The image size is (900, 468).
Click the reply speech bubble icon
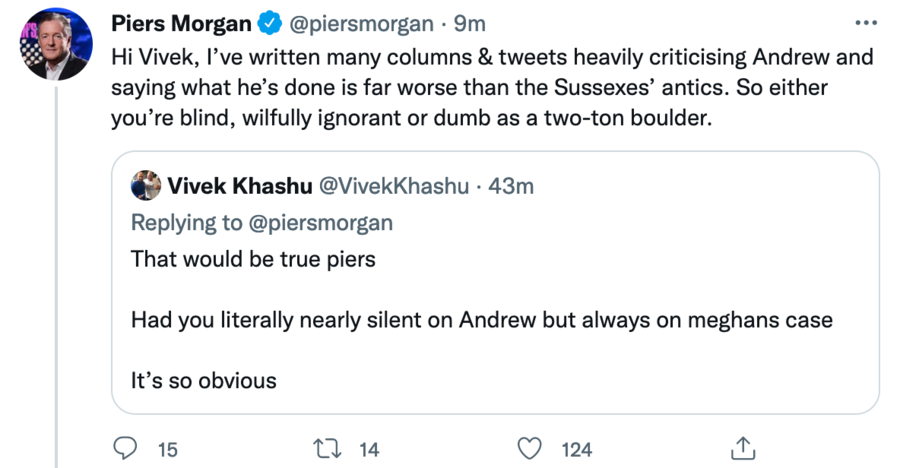point(124,449)
